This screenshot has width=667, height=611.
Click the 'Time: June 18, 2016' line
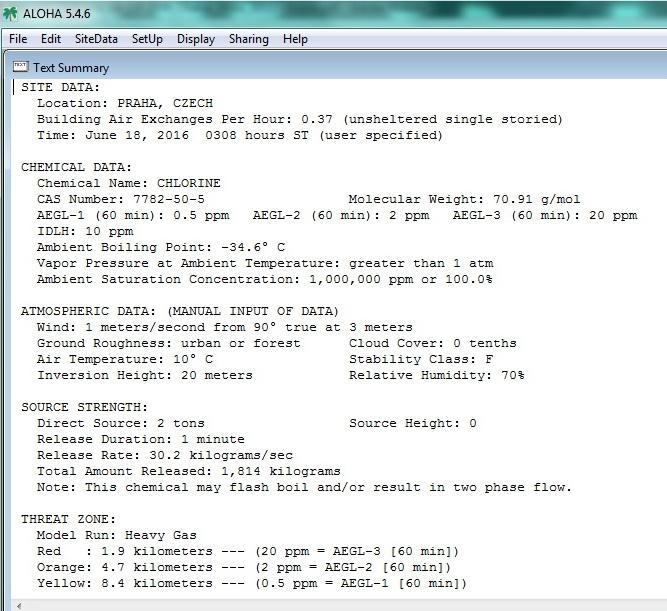pyautogui.click(x=239, y=135)
